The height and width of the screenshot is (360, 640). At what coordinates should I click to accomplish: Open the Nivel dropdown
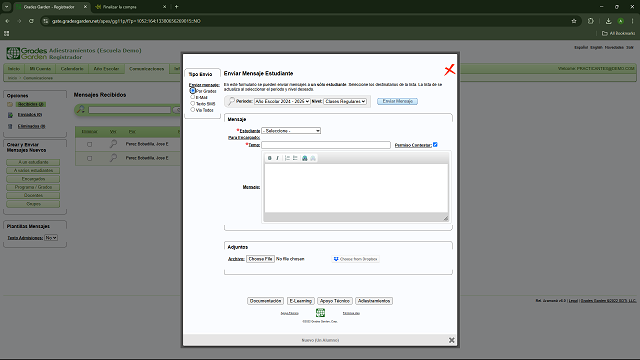coord(345,101)
